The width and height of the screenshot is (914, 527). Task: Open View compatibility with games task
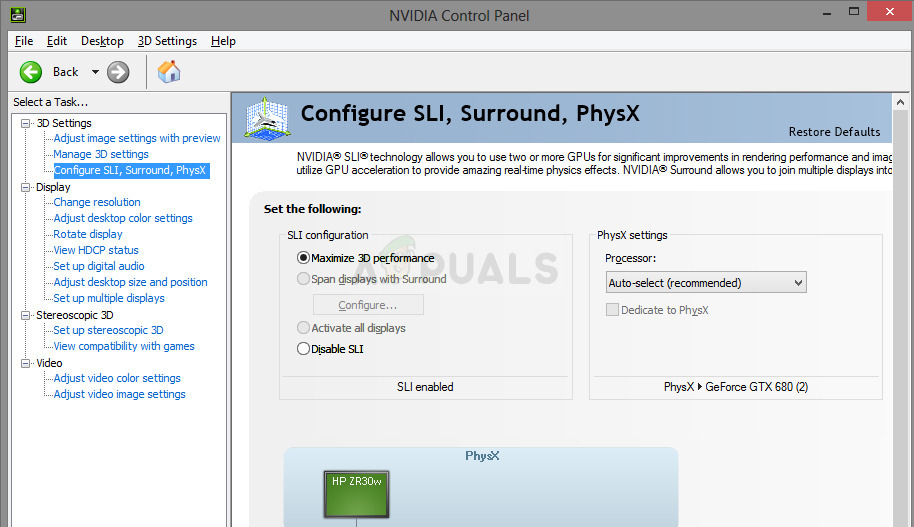[124, 346]
